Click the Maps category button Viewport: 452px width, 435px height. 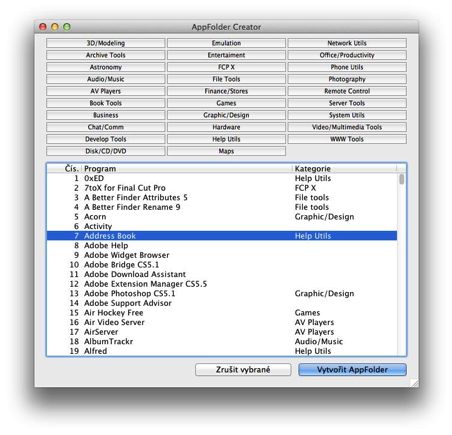click(226, 151)
